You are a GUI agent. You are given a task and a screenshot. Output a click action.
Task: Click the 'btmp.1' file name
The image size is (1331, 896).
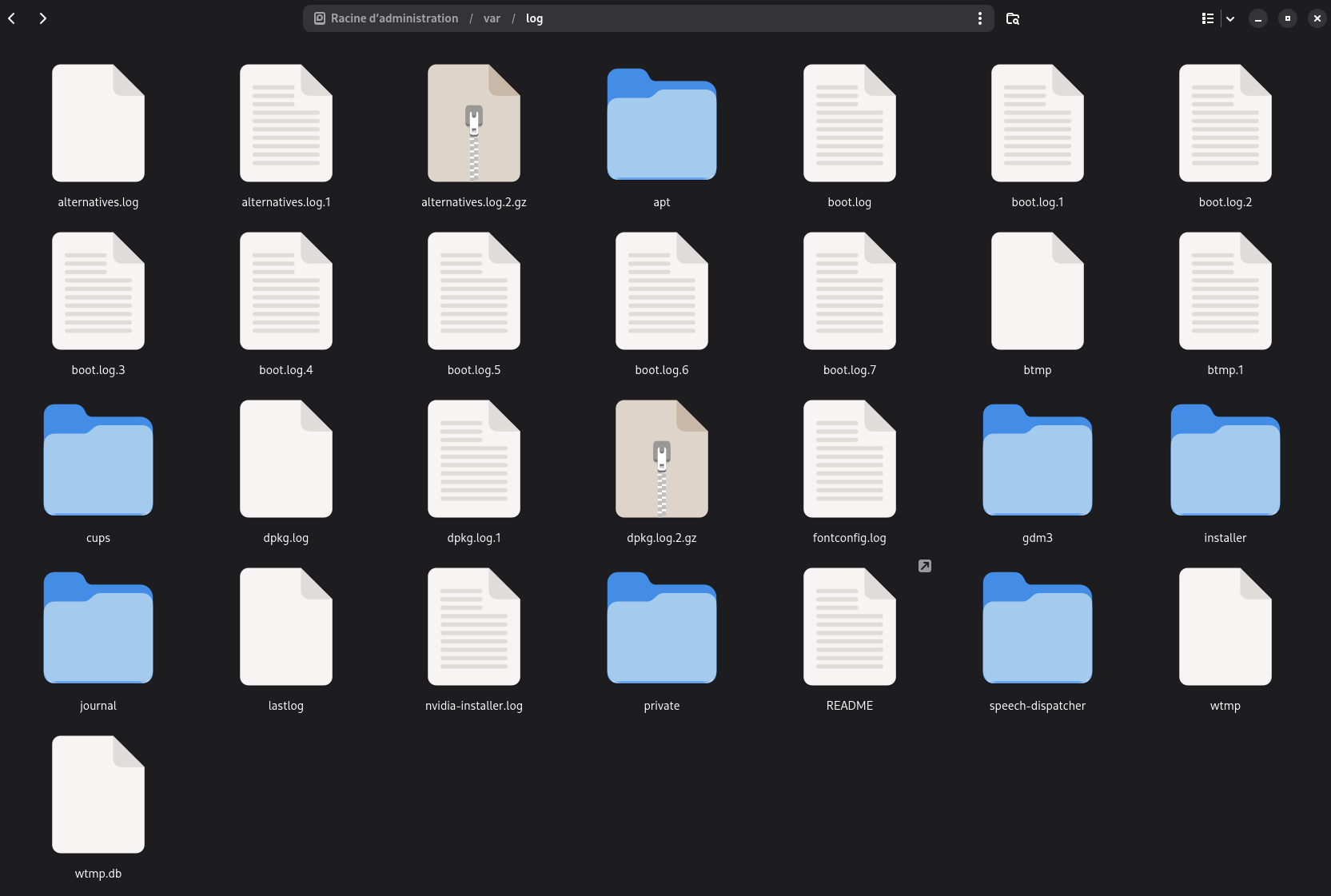tap(1225, 370)
